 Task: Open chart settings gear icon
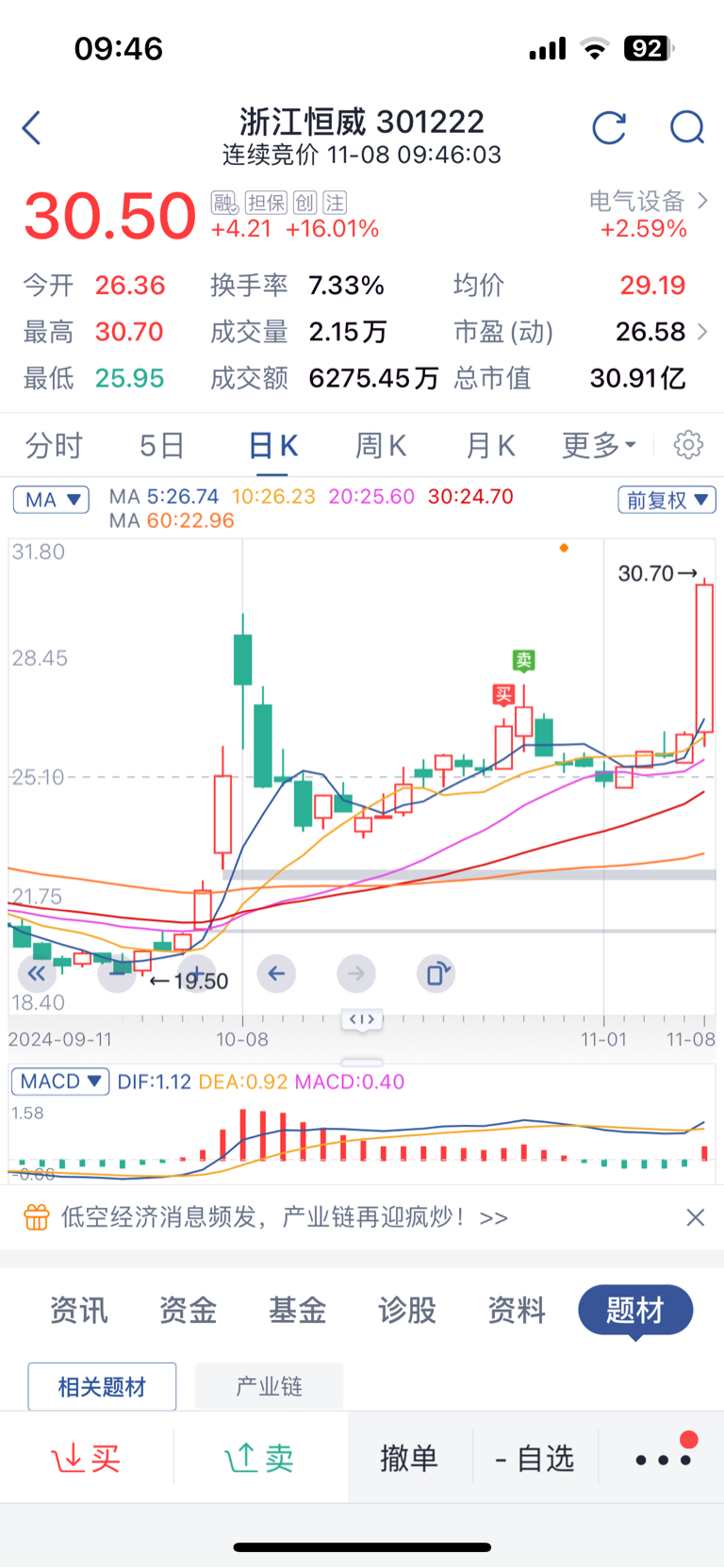tap(688, 444)
